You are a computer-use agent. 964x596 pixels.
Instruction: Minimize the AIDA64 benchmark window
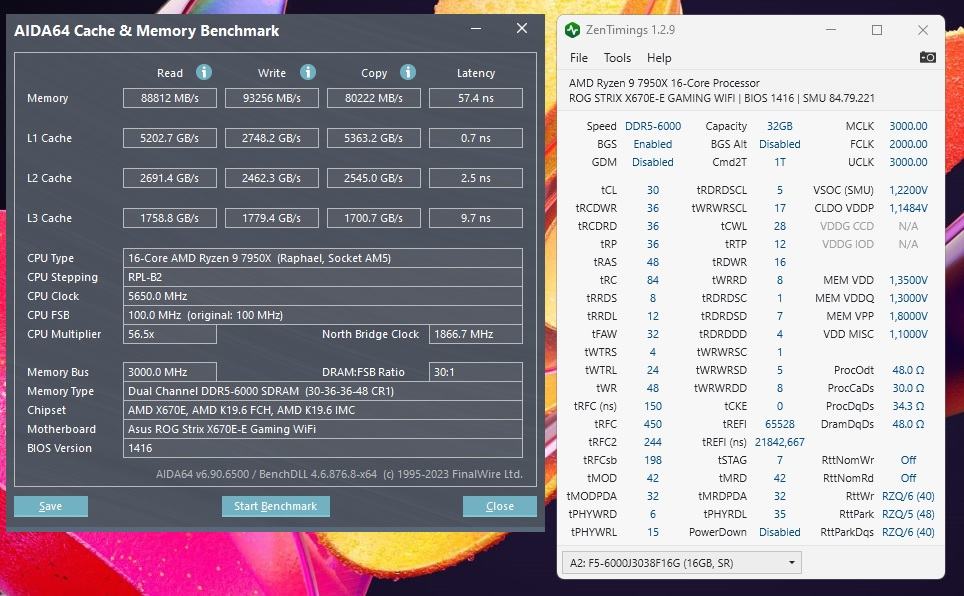[476, 29]
